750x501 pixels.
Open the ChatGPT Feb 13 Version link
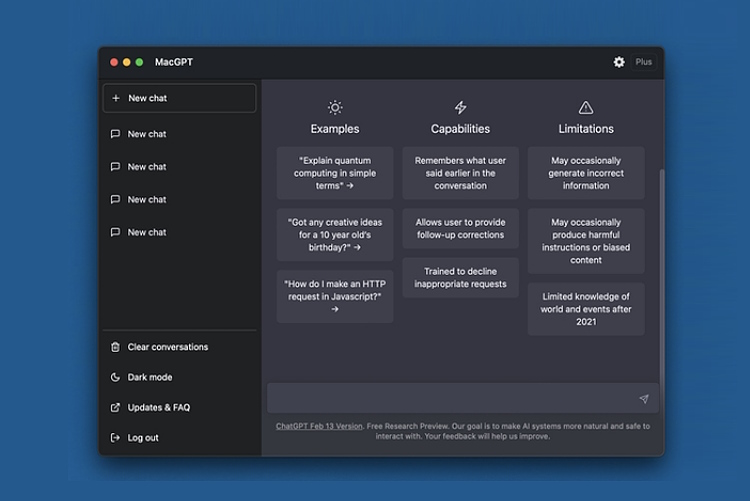coord(319,426)
